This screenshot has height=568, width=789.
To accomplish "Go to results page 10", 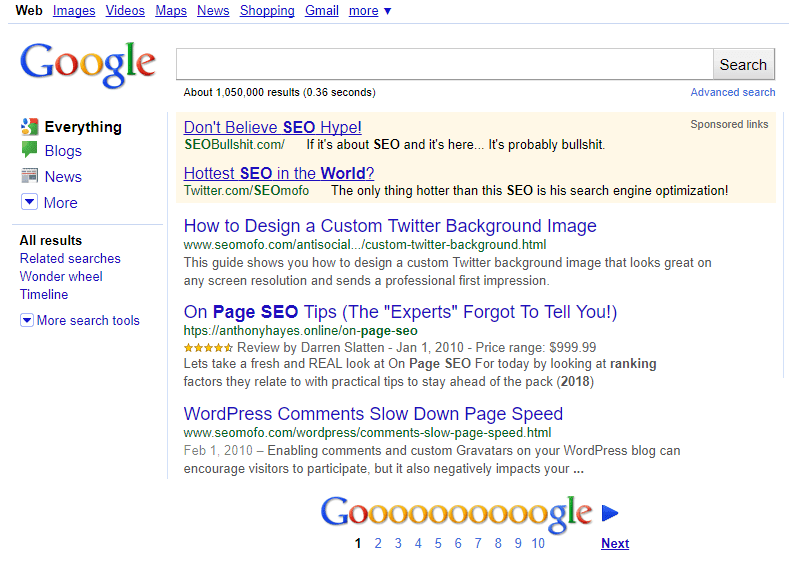I will 538,543.
